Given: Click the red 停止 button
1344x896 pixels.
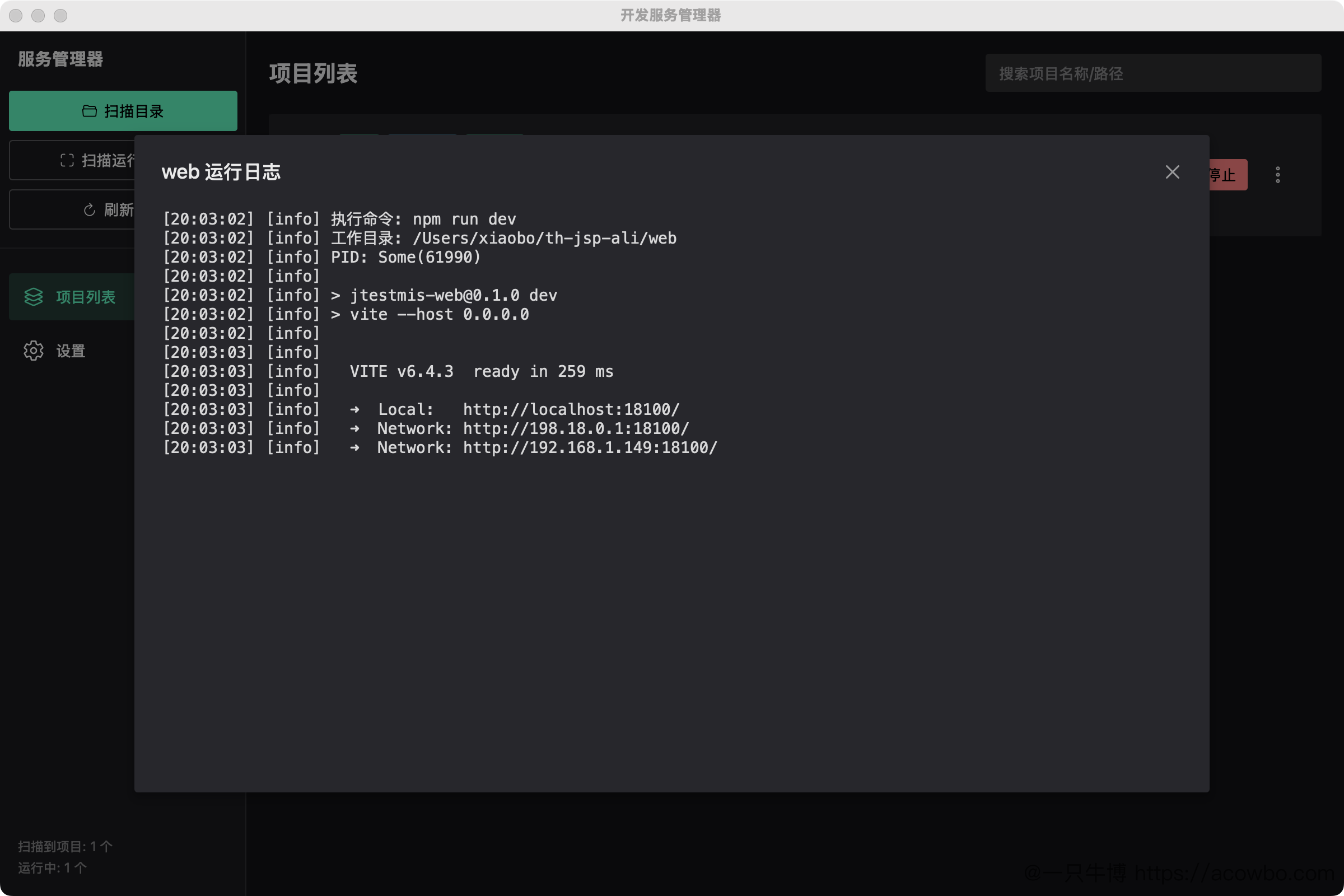Looking at the screenshot, I should pos(1228,175).
